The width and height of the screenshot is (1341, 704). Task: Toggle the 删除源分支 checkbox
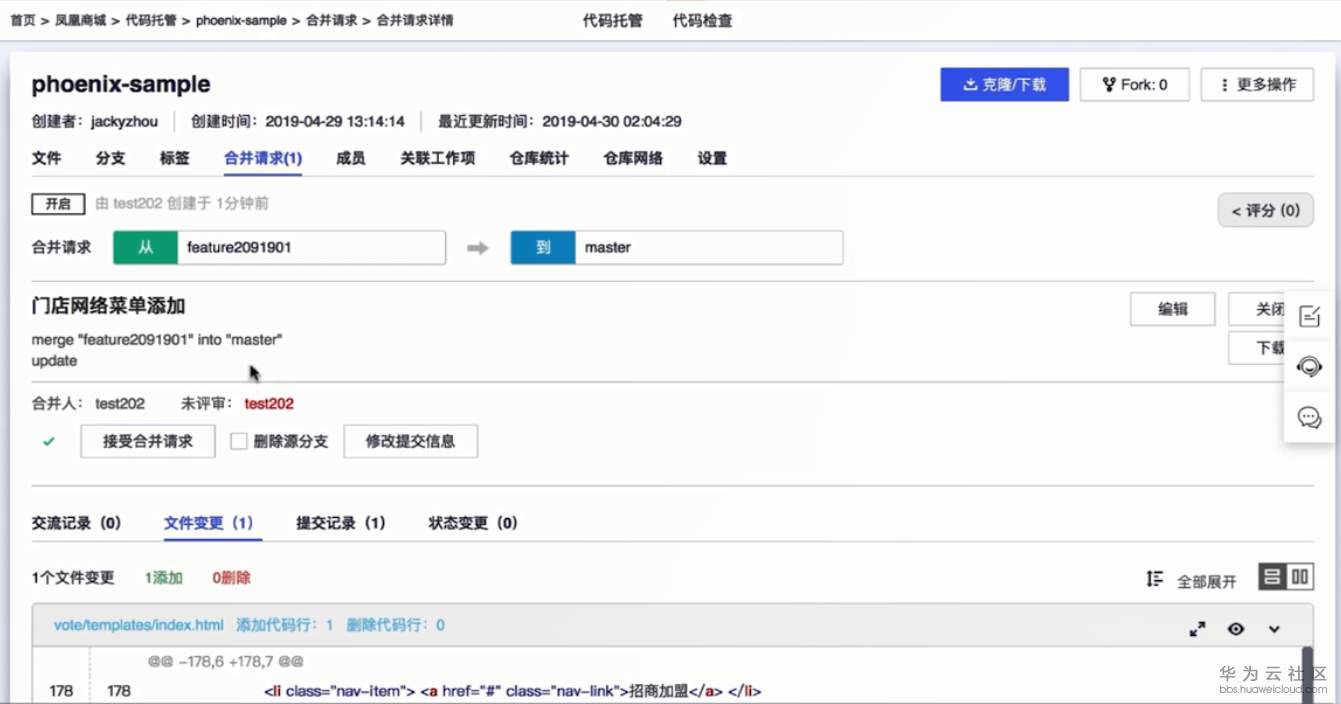[x=239, y=441]
